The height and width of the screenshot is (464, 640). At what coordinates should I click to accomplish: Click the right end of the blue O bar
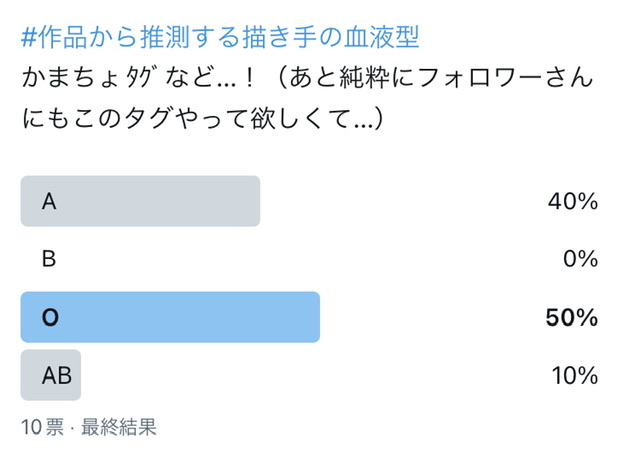[312, 317]
